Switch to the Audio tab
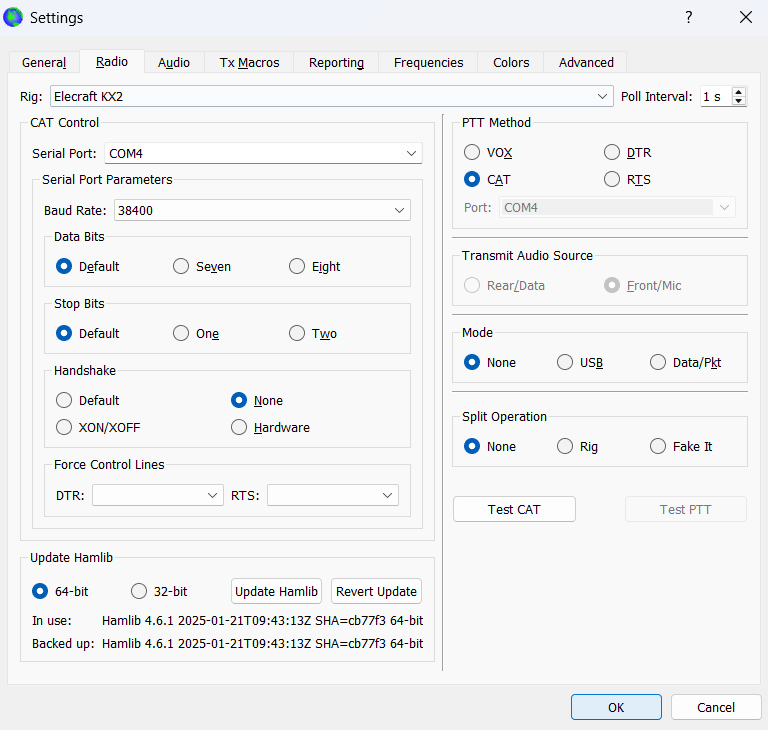Screen dimensions: 768x730 [x=174, y=62]
